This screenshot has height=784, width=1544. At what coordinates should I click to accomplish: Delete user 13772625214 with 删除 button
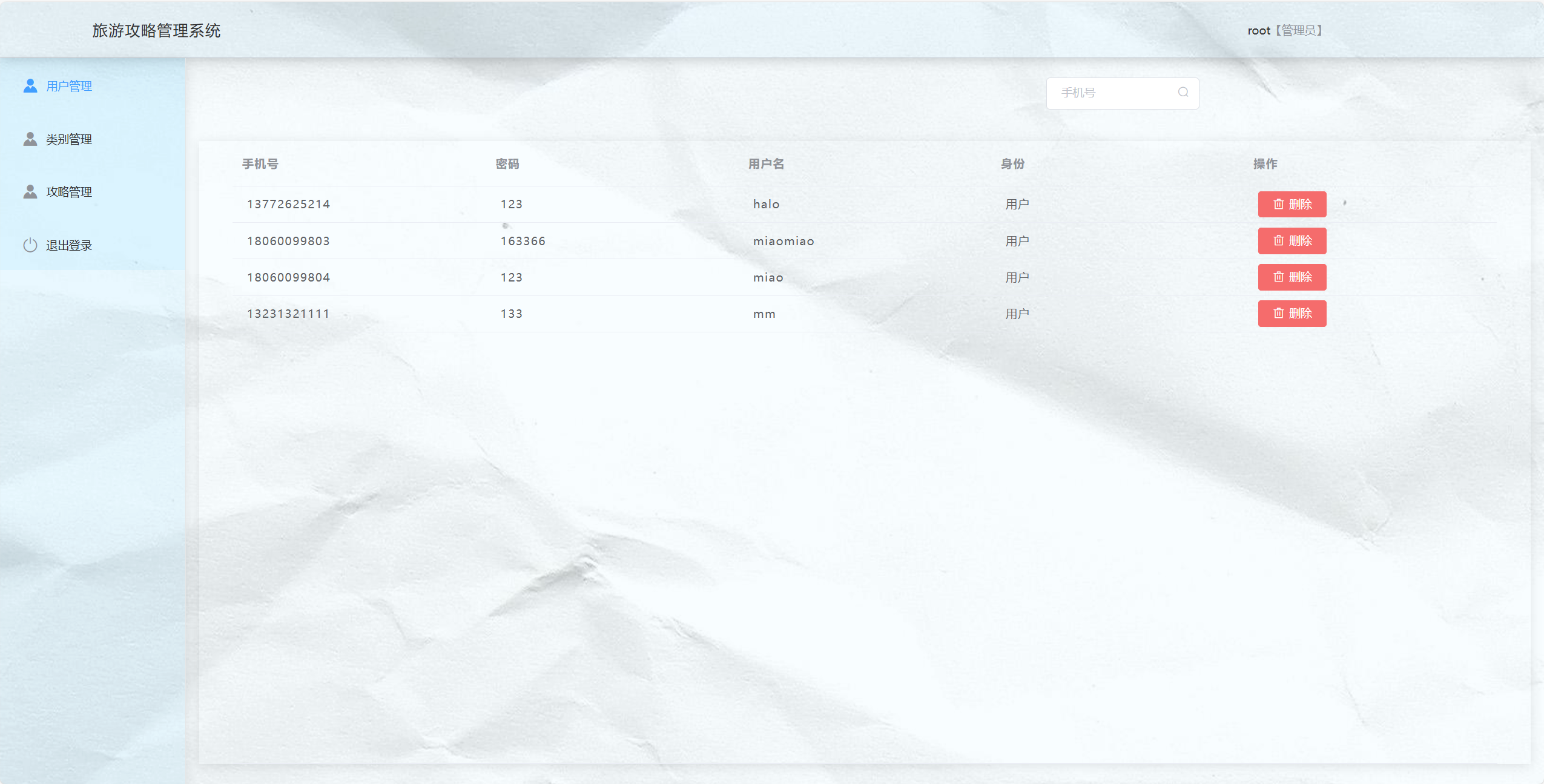[1292, 204]
